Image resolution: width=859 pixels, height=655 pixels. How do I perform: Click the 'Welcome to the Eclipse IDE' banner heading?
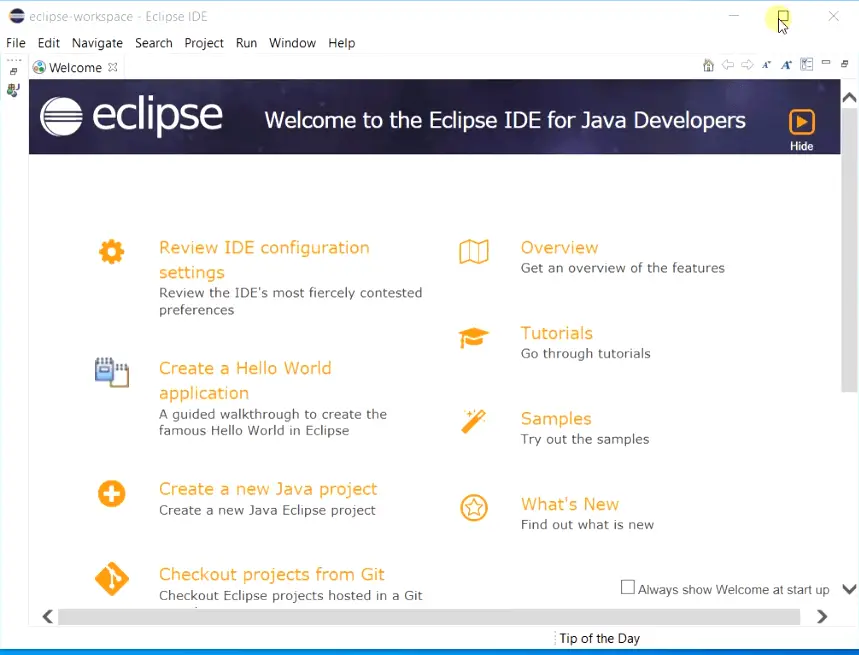click(505, 120)
